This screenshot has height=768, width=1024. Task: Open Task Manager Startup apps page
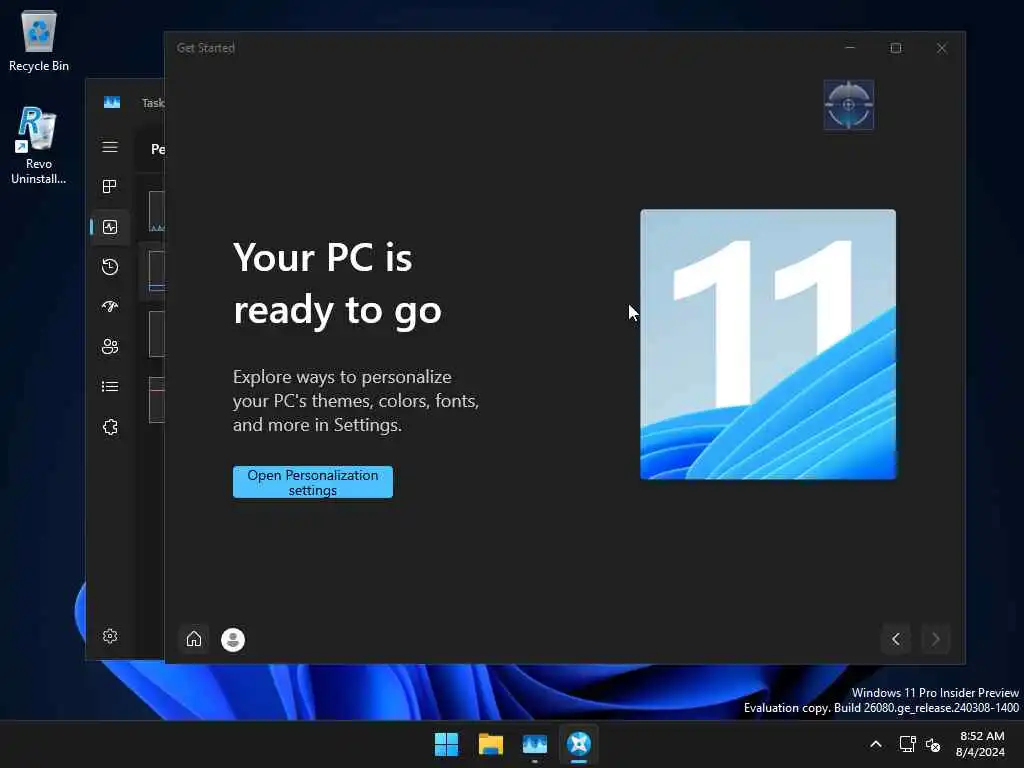[110, 306]
